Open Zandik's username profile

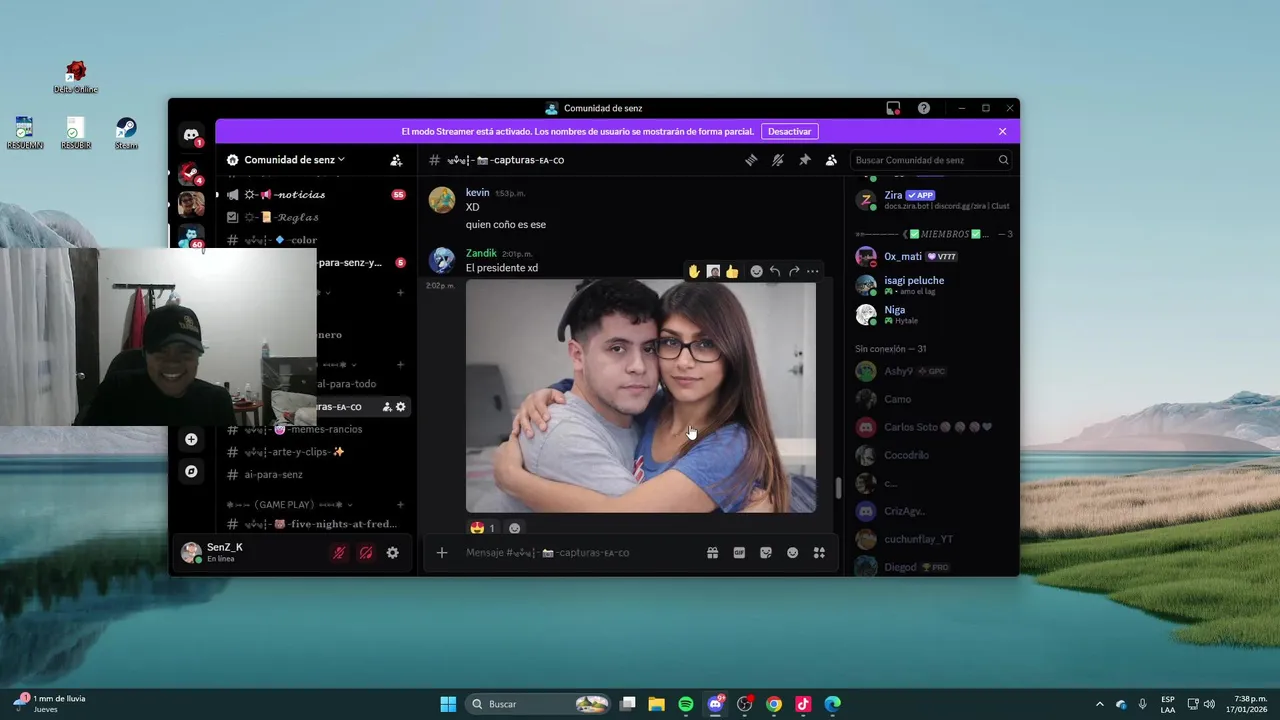click(481, 253)
